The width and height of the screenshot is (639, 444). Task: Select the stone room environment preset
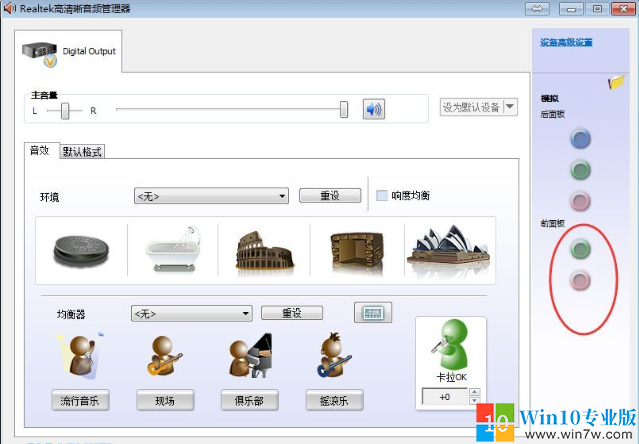357,252
